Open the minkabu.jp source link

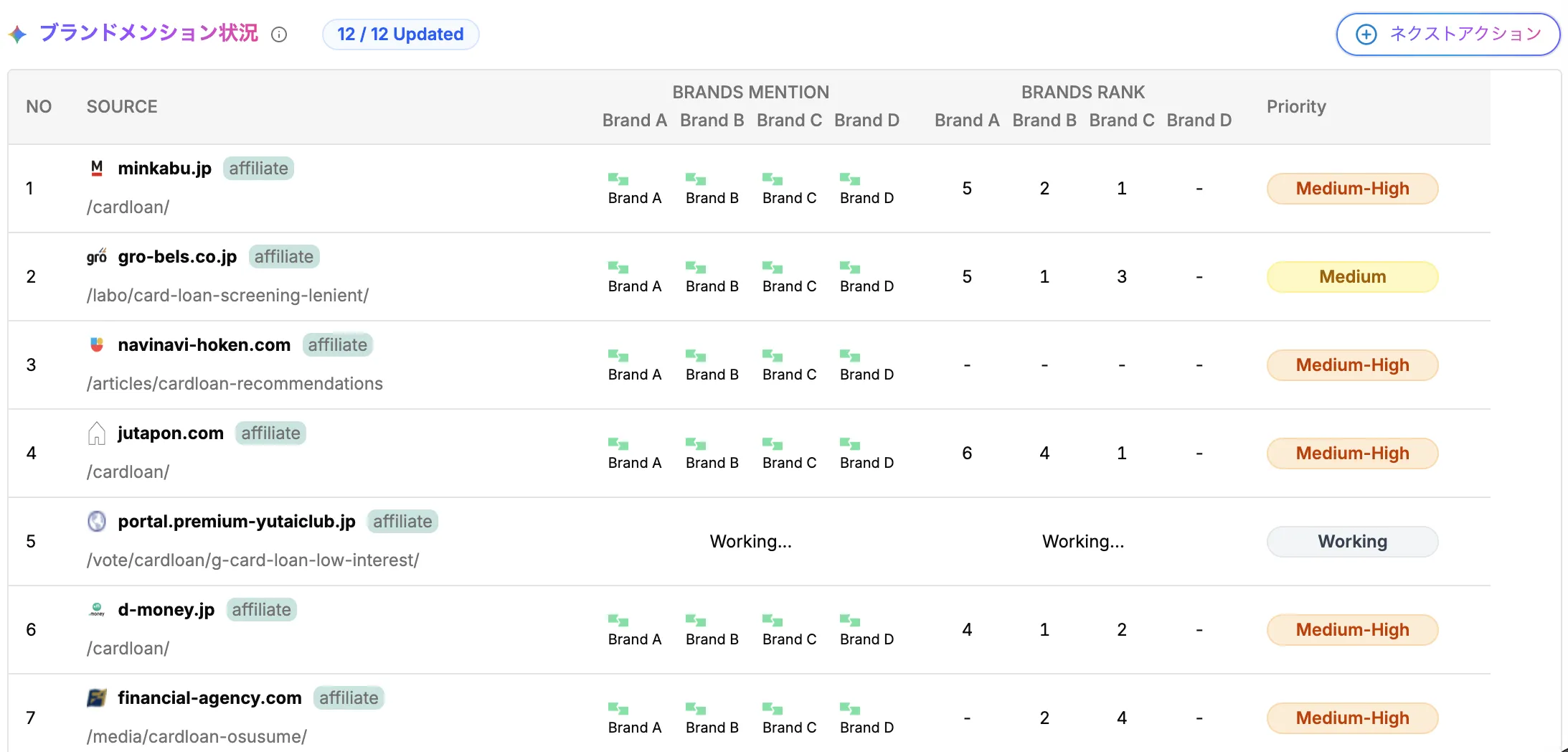(x=164, y=169)
